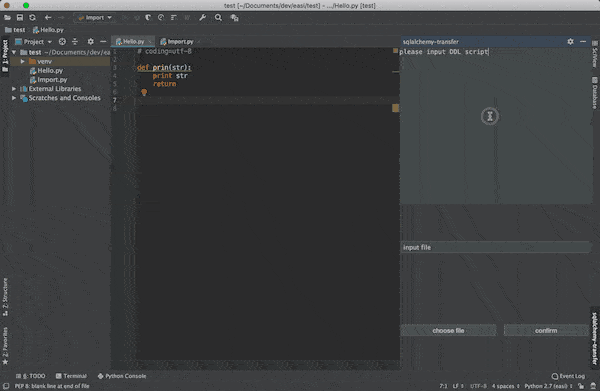Click the confirm button
This screenshot has width=600, height=391.
pyautogui.click(x=546, y=331)
